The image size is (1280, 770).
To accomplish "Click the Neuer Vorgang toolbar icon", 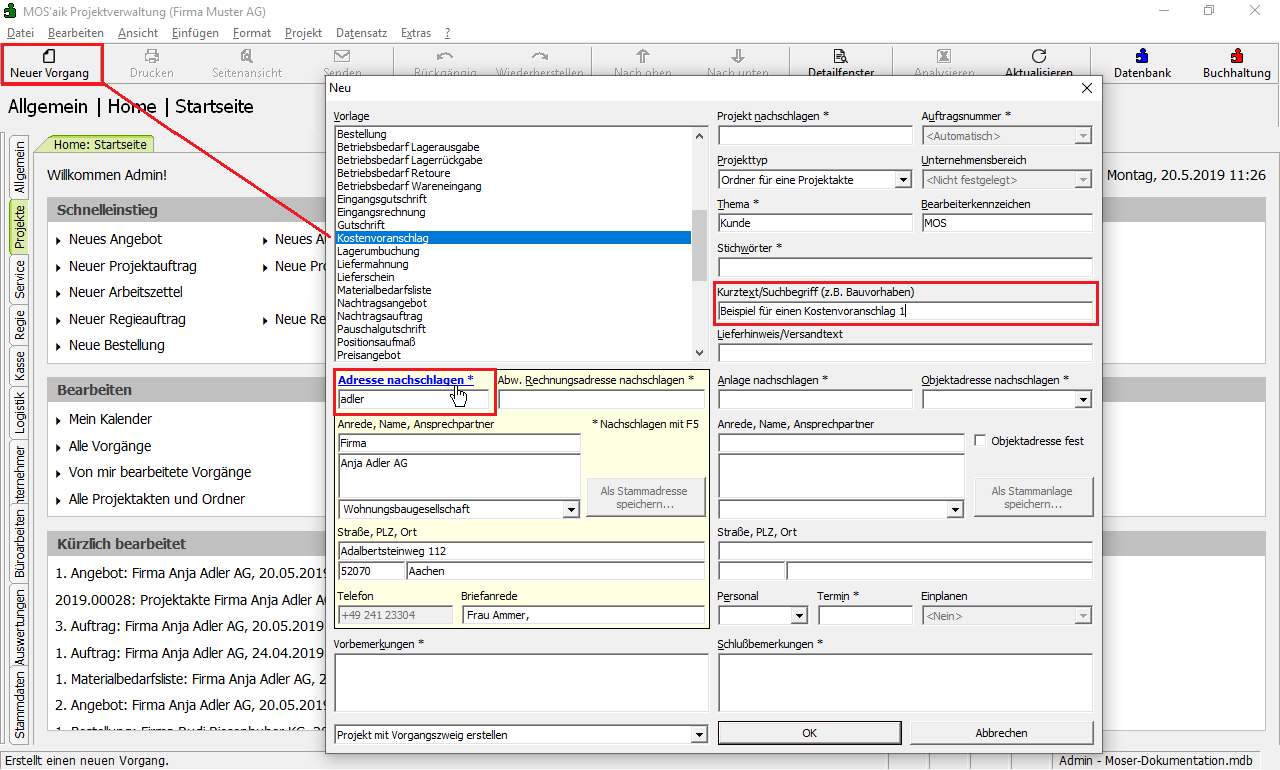I will click(50, 57).
